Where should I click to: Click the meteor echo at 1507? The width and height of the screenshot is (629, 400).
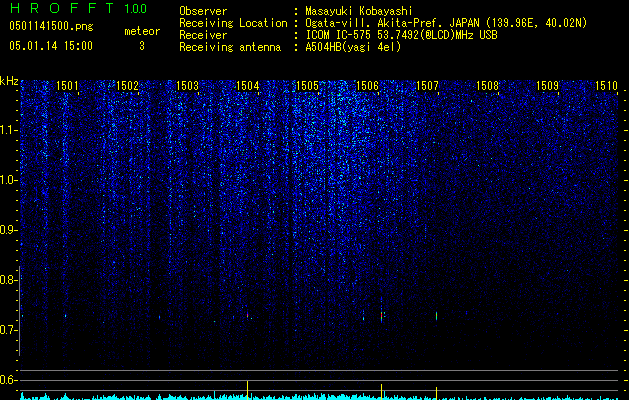(x=436, y=316)
